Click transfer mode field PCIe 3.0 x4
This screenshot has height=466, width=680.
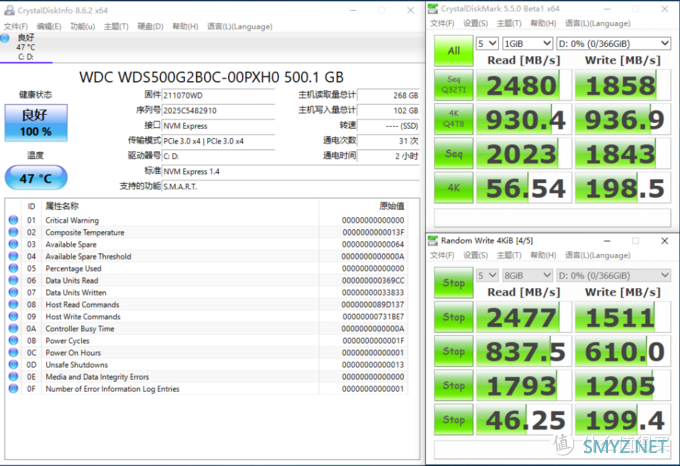(x=219, y=141)
